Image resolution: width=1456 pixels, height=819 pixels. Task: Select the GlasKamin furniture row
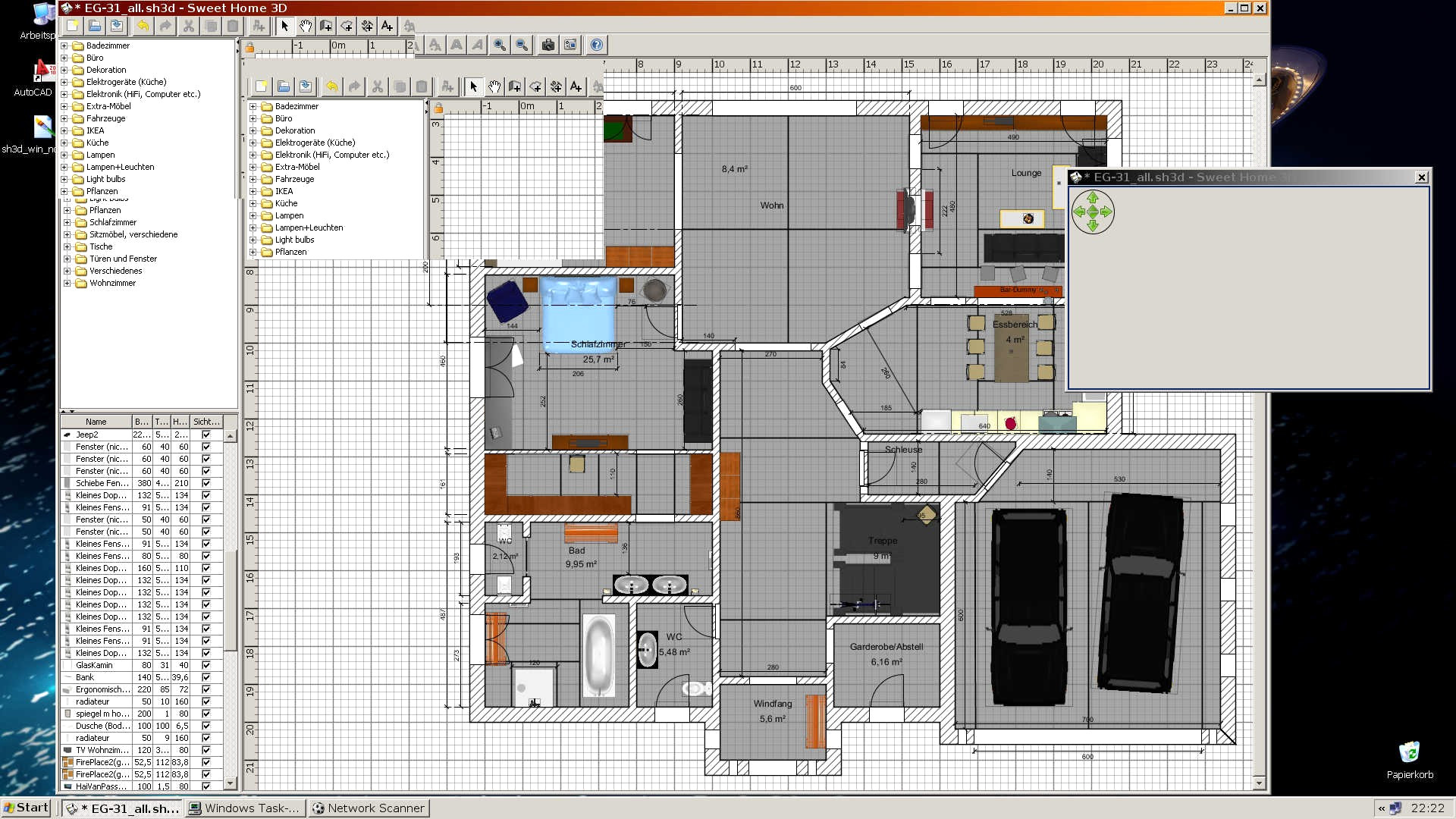coord(142,665)
